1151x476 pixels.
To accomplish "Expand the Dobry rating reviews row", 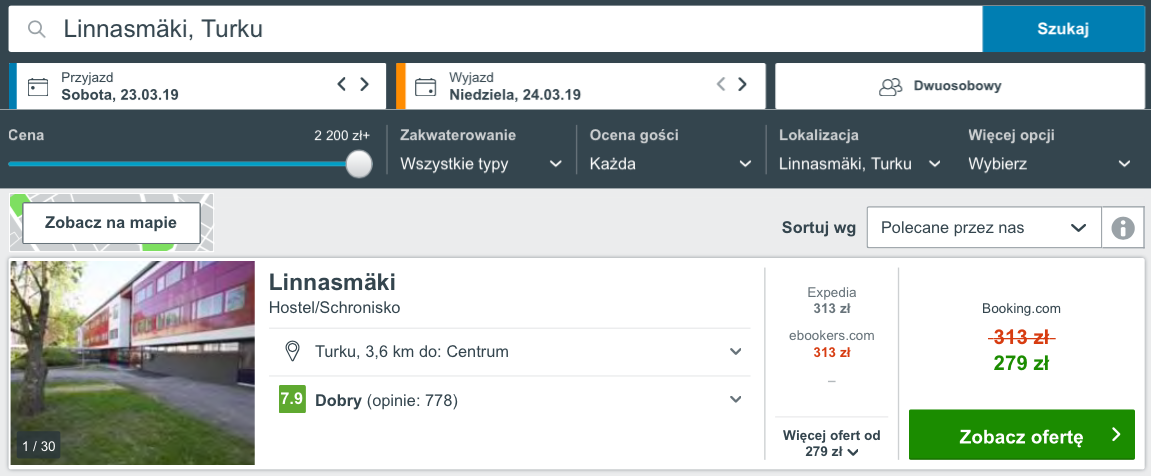I will point(735,400).
